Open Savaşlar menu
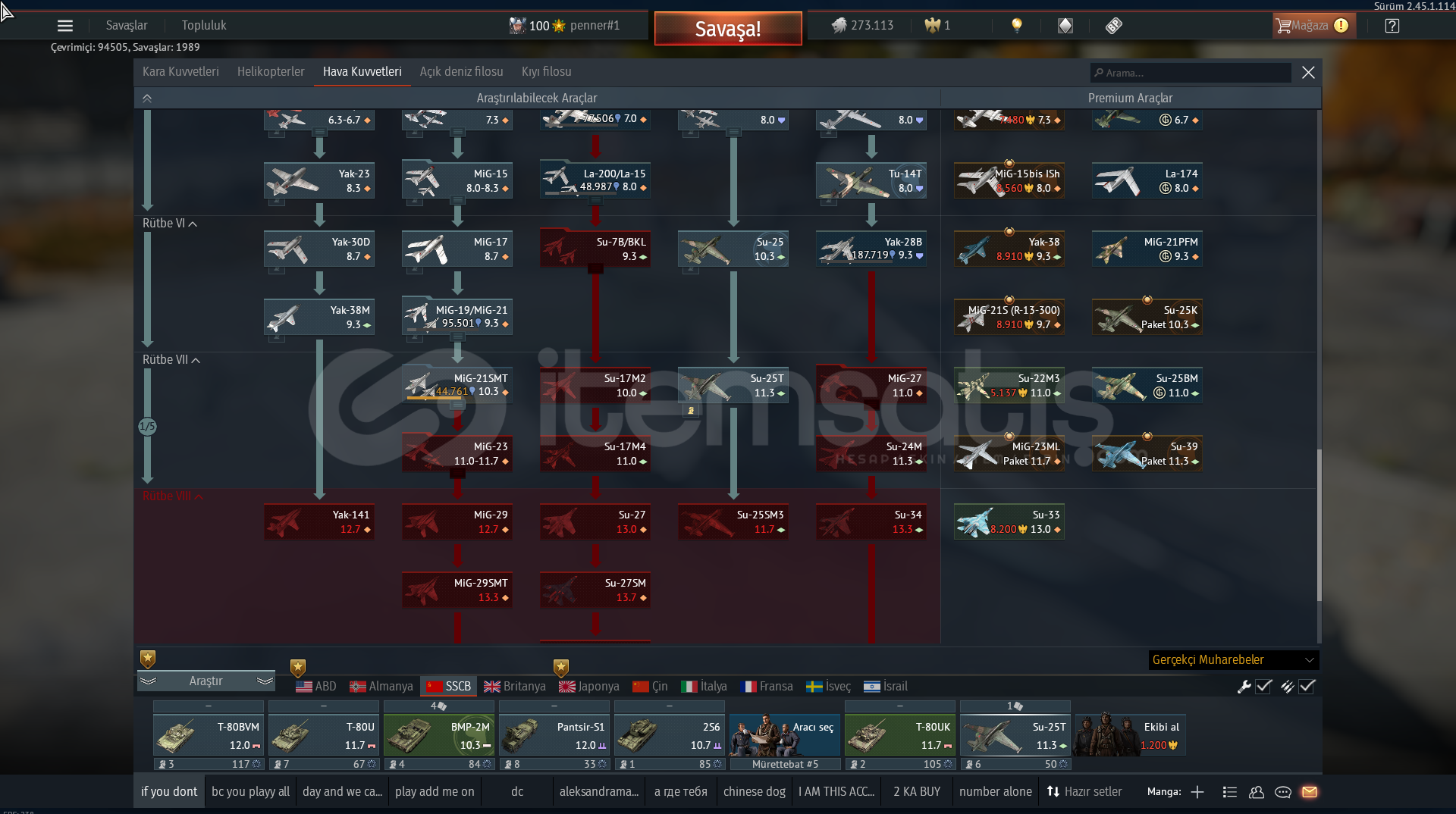 pyautogui.click(x=127, y=26)
